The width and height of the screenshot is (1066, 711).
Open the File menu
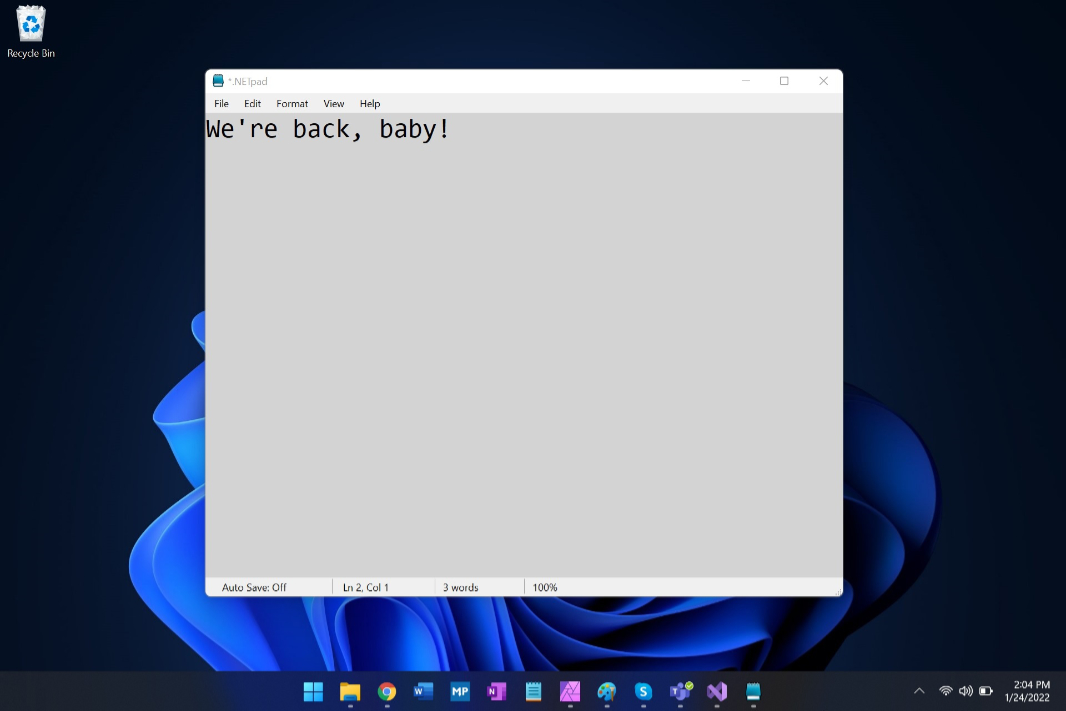click(x=221, y=104)
